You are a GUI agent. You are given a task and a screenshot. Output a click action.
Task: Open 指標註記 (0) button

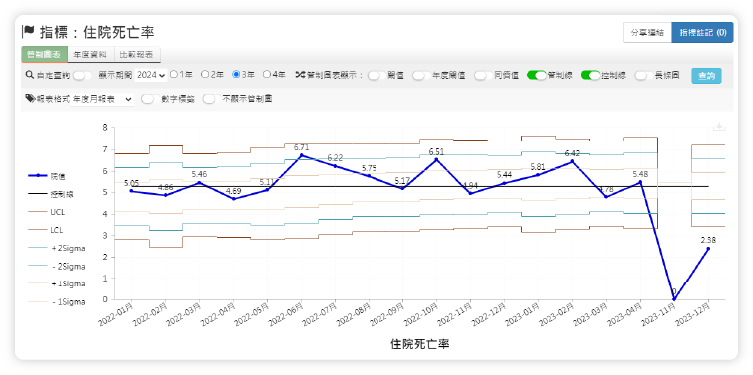703,33
